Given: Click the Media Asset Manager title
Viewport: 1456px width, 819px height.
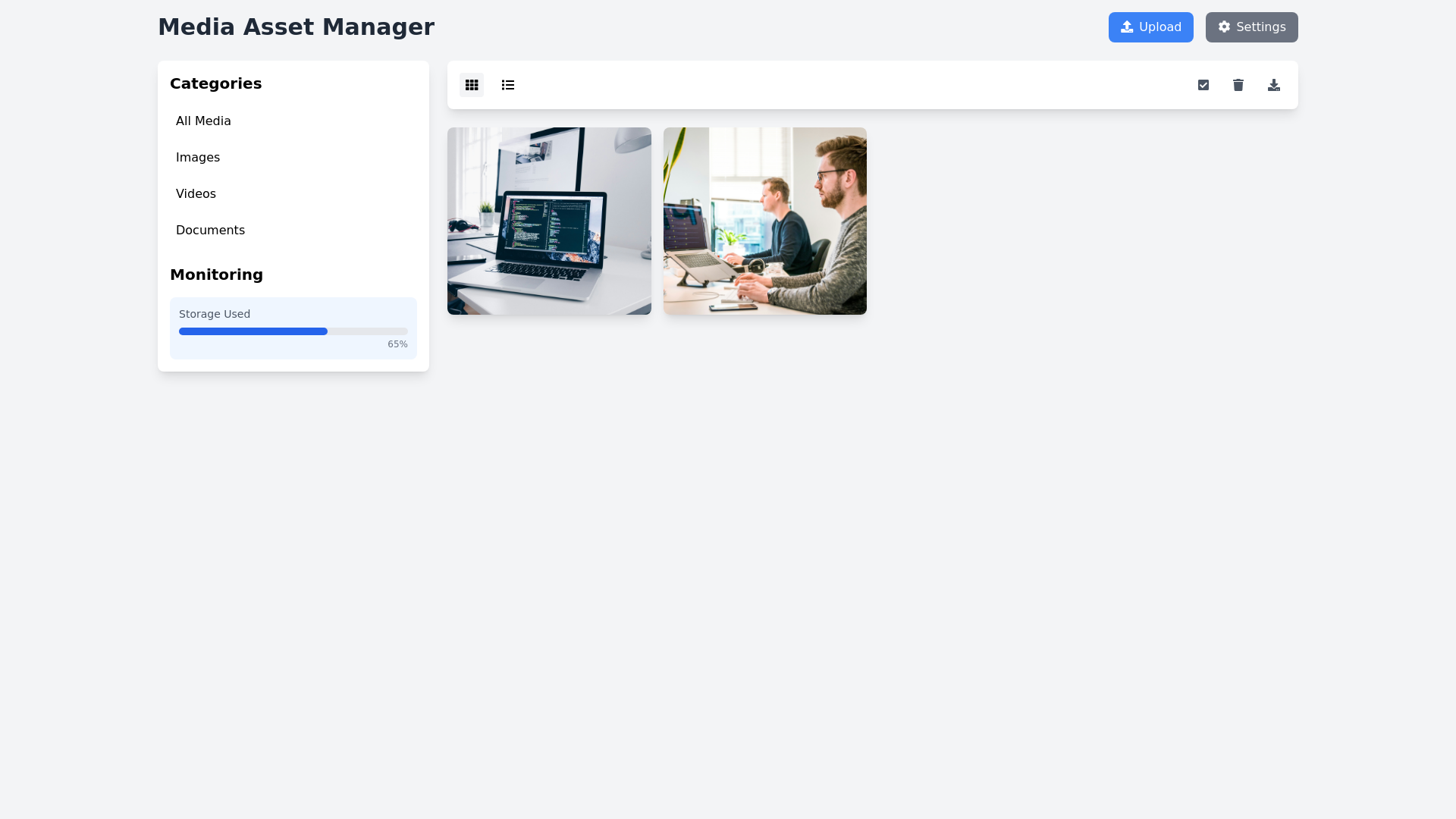Looking at the screenshot, I should pos(296,27).
